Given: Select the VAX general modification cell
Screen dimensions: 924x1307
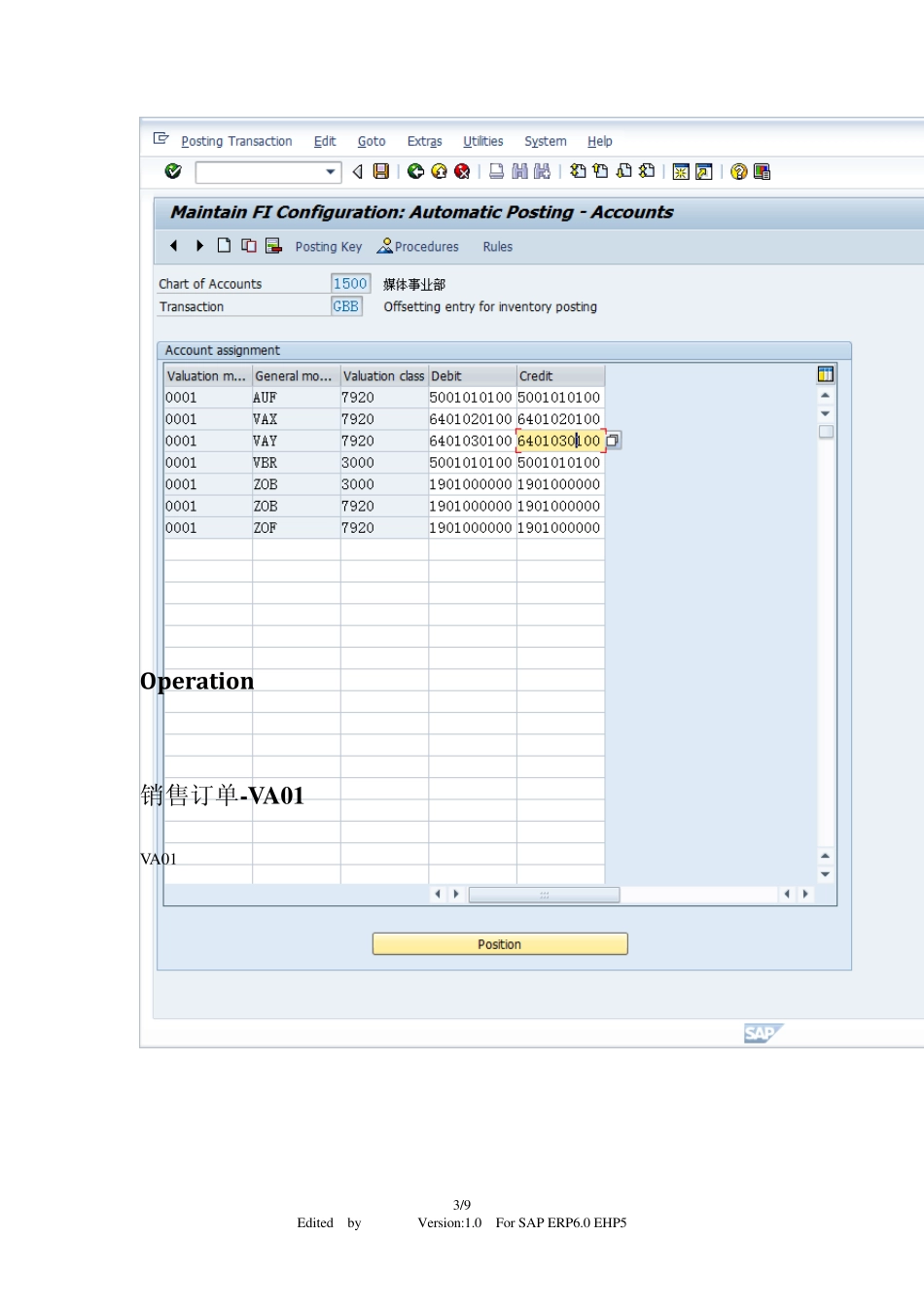Looking at the screenshot, I should pos(296,419).
